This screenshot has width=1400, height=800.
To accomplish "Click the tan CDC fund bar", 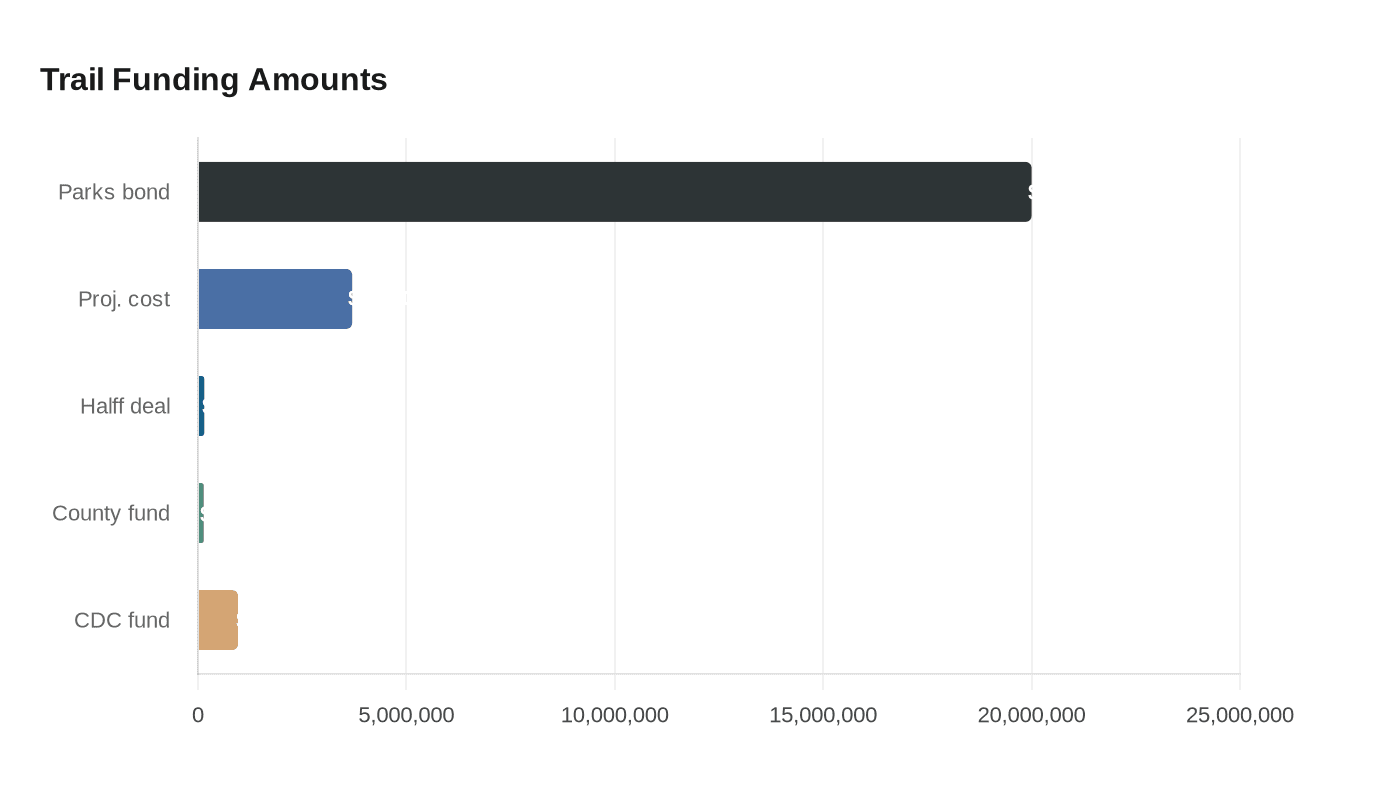I will pos(218,620).
